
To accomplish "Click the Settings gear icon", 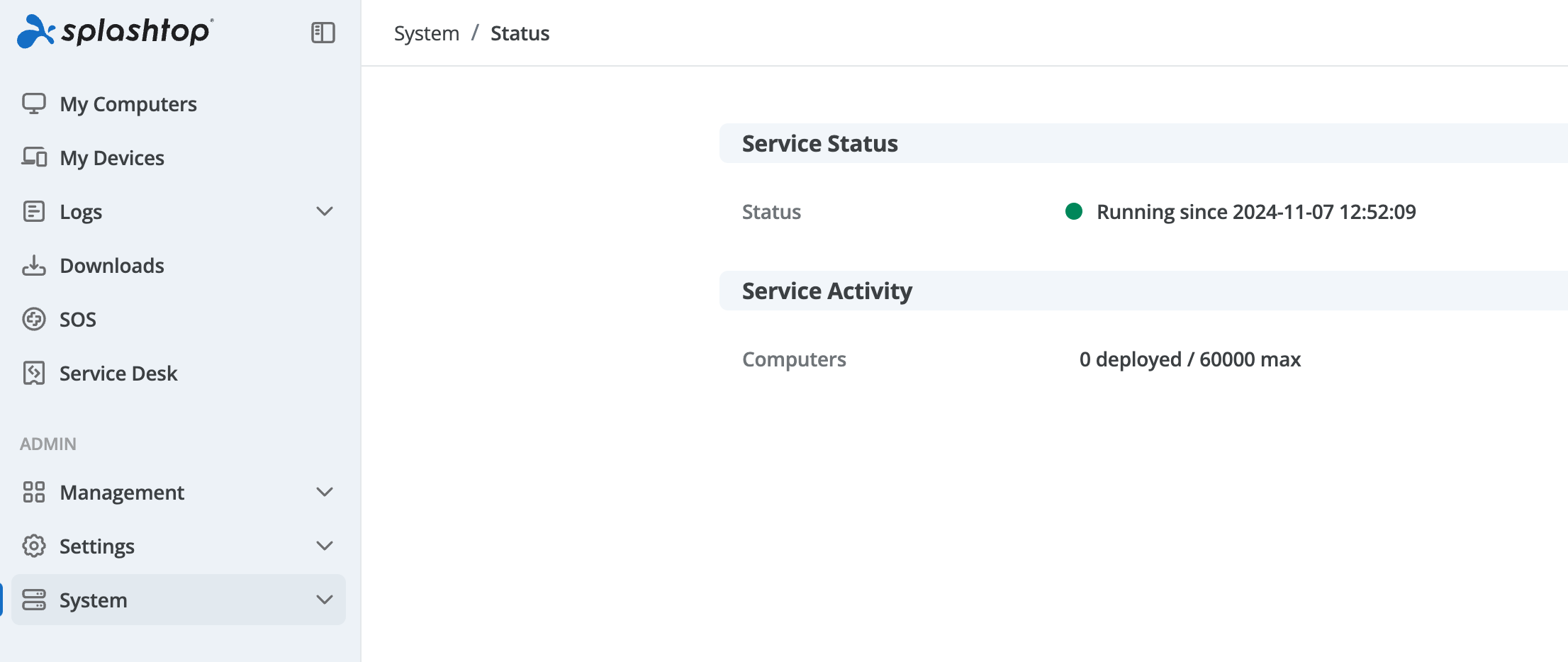I will coord(34,546).
